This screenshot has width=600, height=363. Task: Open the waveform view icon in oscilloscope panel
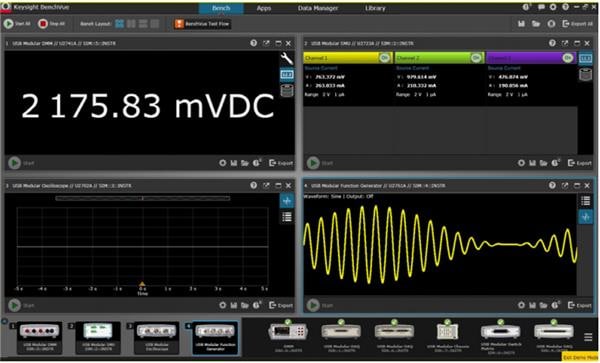click(x=287, y=201)
